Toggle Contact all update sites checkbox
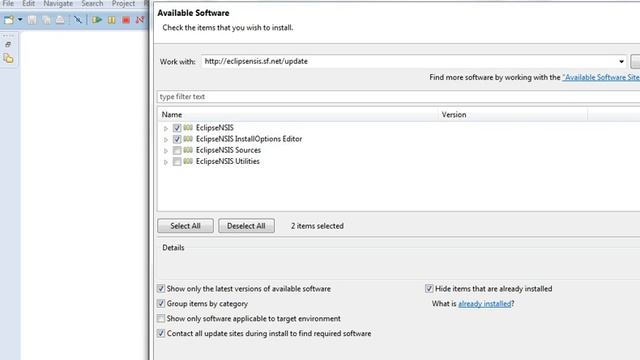This screenshot has height=360, width=640. click(161, 333)
